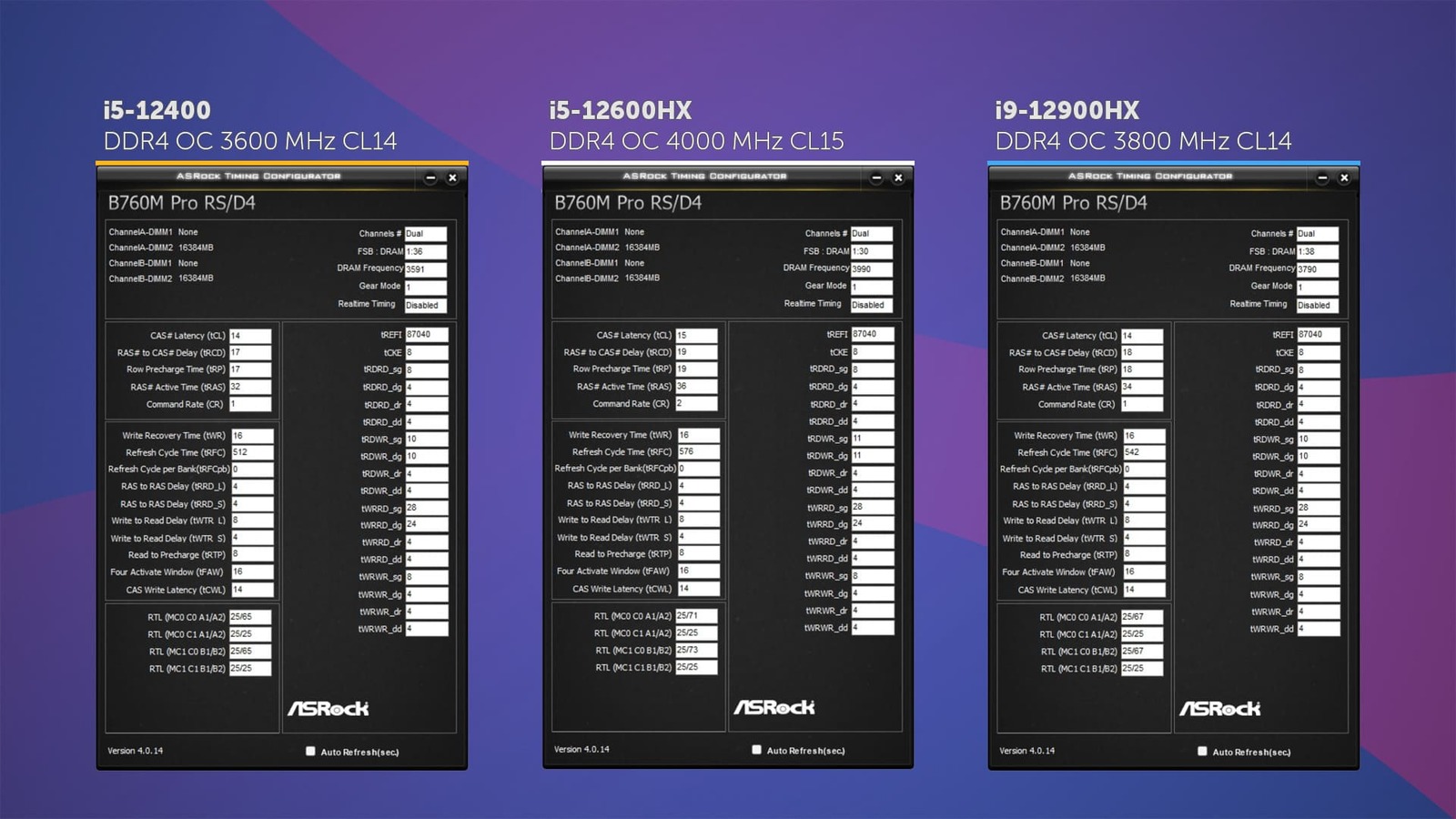Select FSB:DRAM field showing 1:36
Image resolution: width=1456 pixels, height=819 pixels.
click(426, 251)
